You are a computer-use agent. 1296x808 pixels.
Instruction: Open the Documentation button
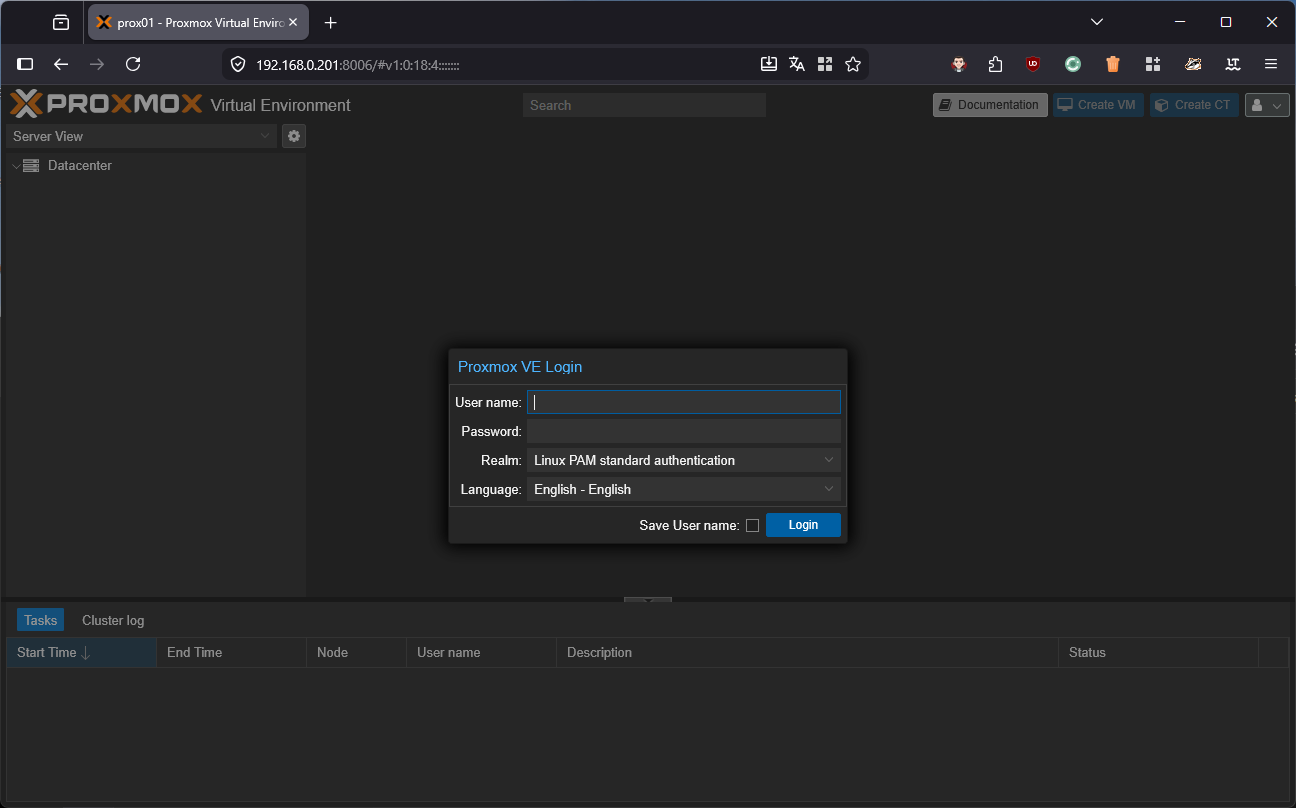990,105
